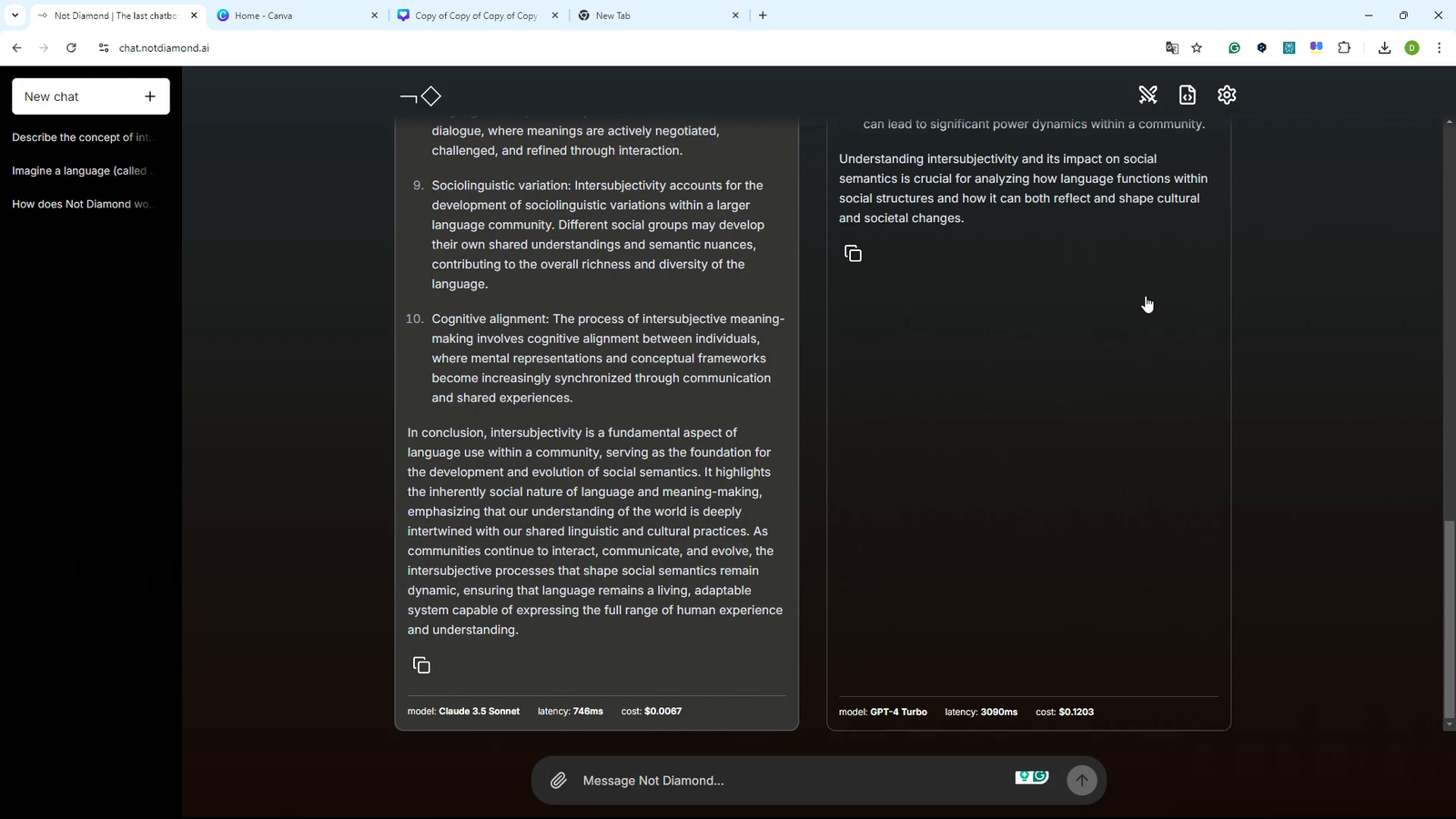1456x819 pixels.
Task: Copy the GPT-4 Turbo response
Action: coord(853,252)
